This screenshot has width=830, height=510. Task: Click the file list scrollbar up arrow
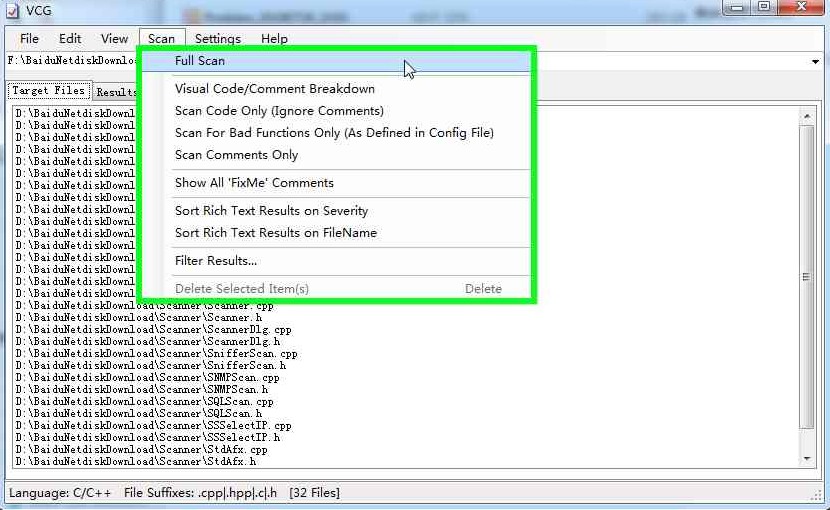[808, 117]
